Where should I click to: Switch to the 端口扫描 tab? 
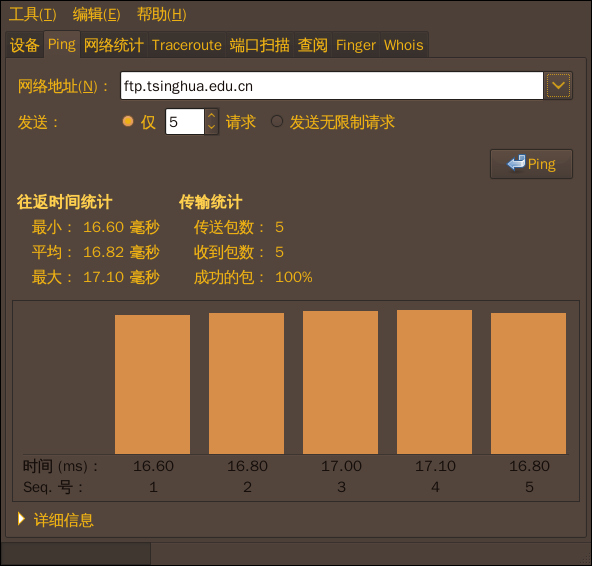point(260,45)
